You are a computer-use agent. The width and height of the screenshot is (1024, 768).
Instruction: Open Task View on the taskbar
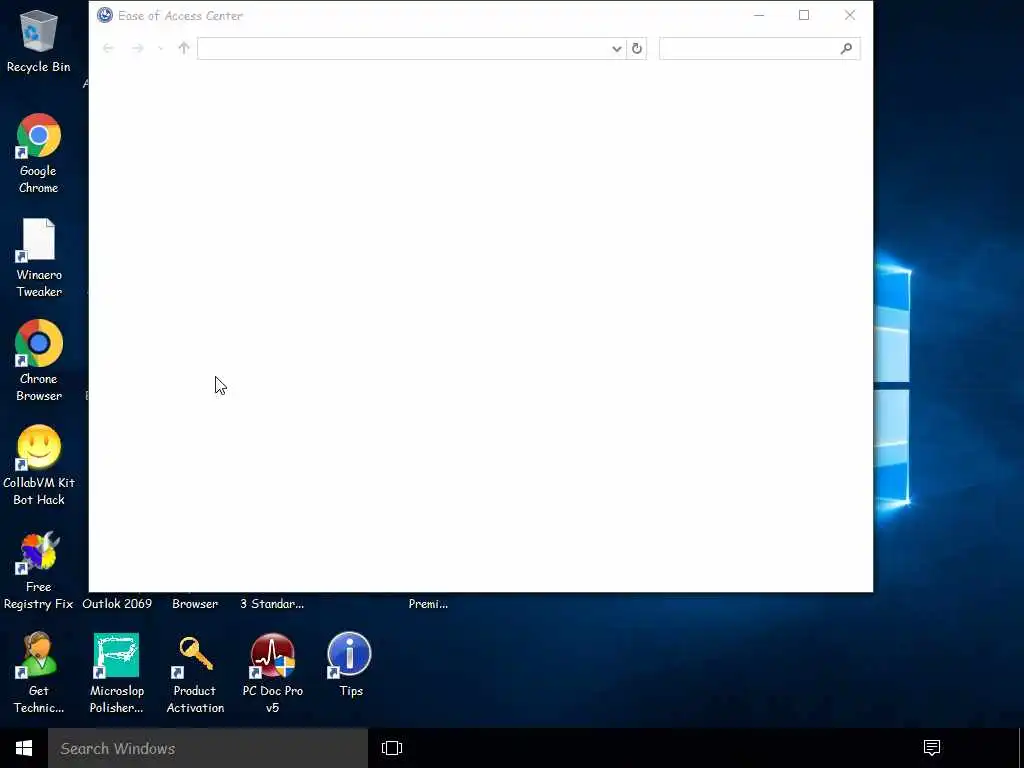392,748
